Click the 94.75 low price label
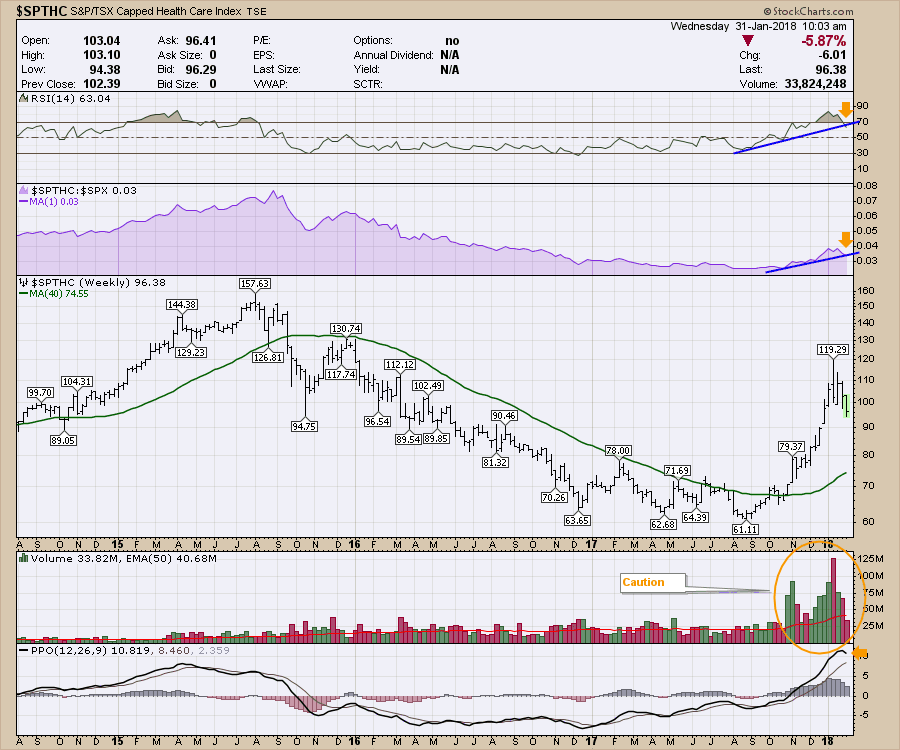This screenshot has width=900, height=750. tap(305, 427)
